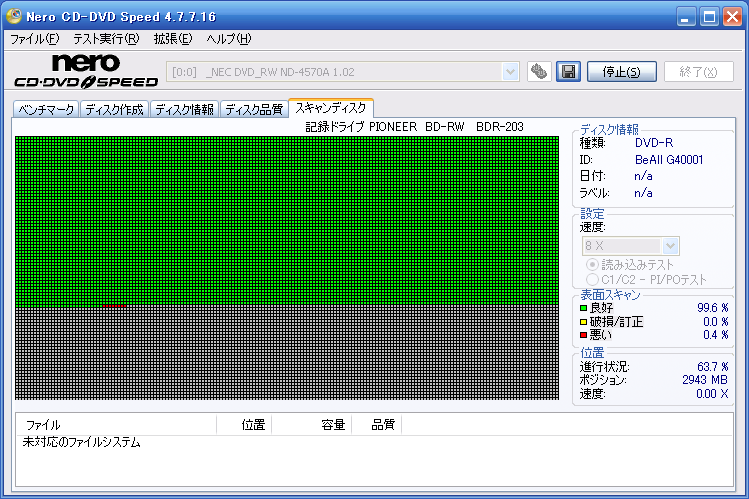Click the 記録ドライブ PIONEER BD-RW BDR-203 label
Image resolution: width=749 pixels, height=499 pixels.
415,127
